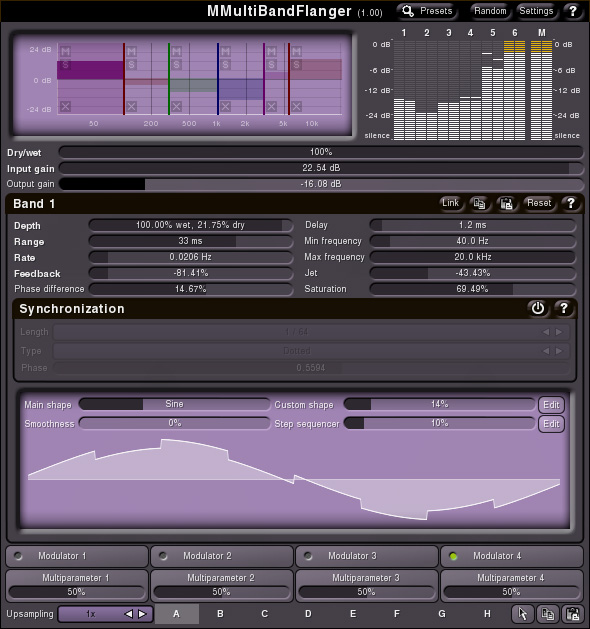The width and height of the screenshot is (590, 629).
Task: Select next Type value with right arrow
Action: coord(559,351)
